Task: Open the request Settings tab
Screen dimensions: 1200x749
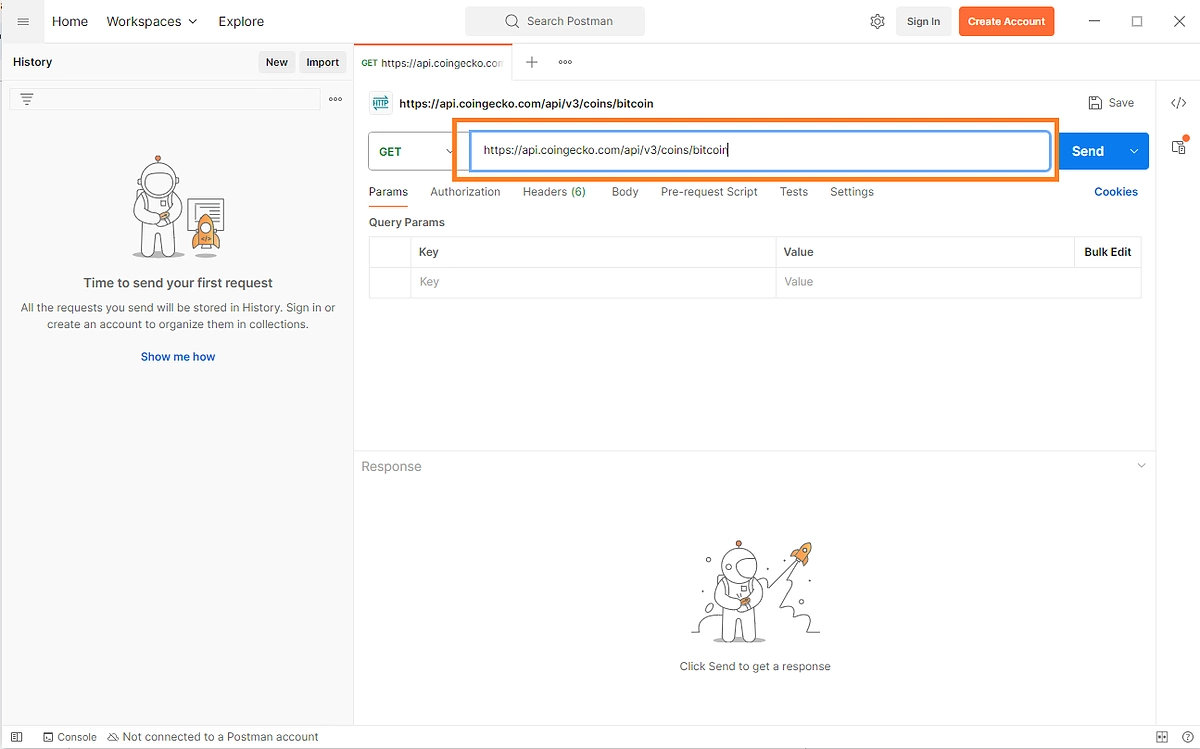Action: pos(852,192)
